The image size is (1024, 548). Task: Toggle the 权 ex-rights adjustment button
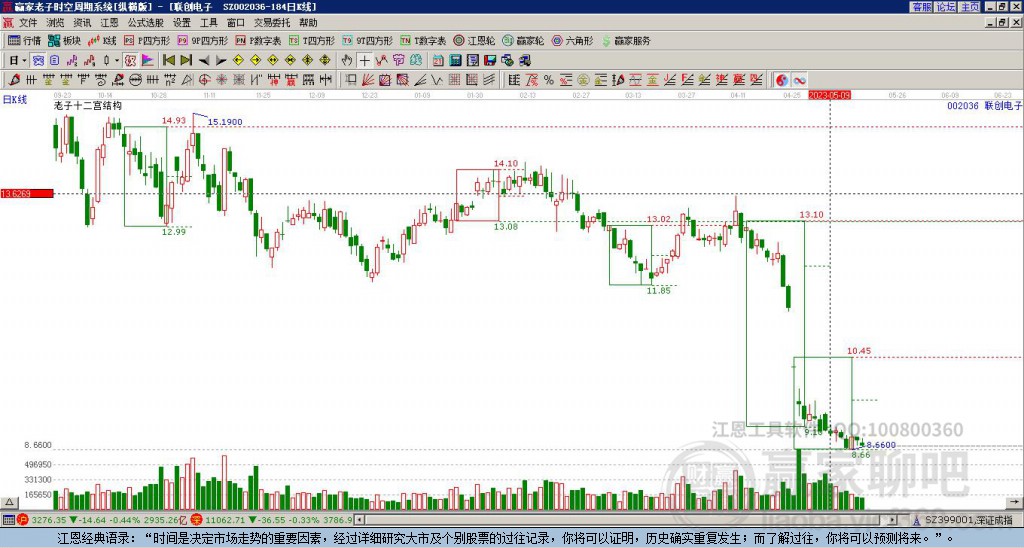click(131, 61)
